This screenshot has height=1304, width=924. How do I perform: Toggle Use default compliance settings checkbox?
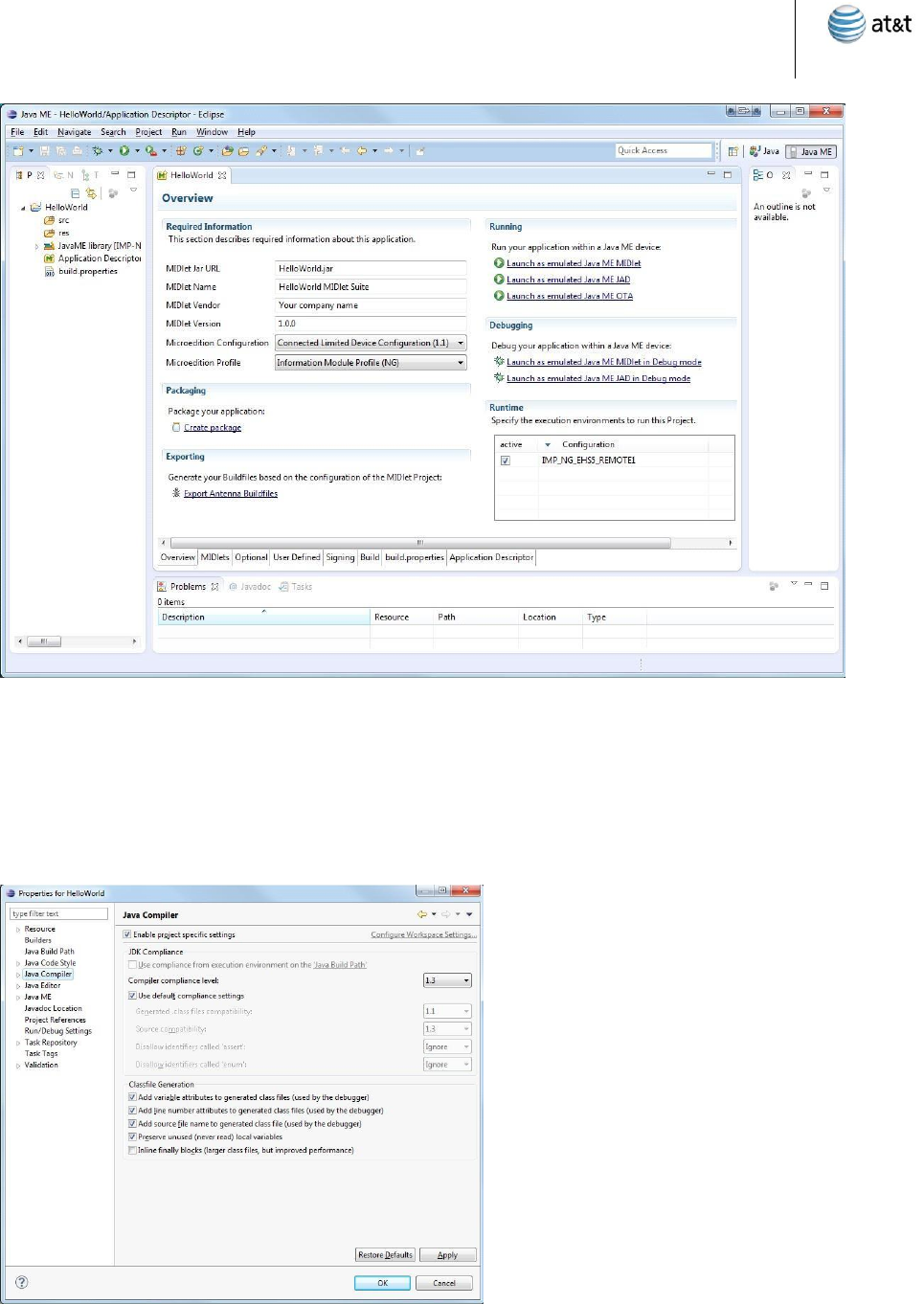pos(132,996)
